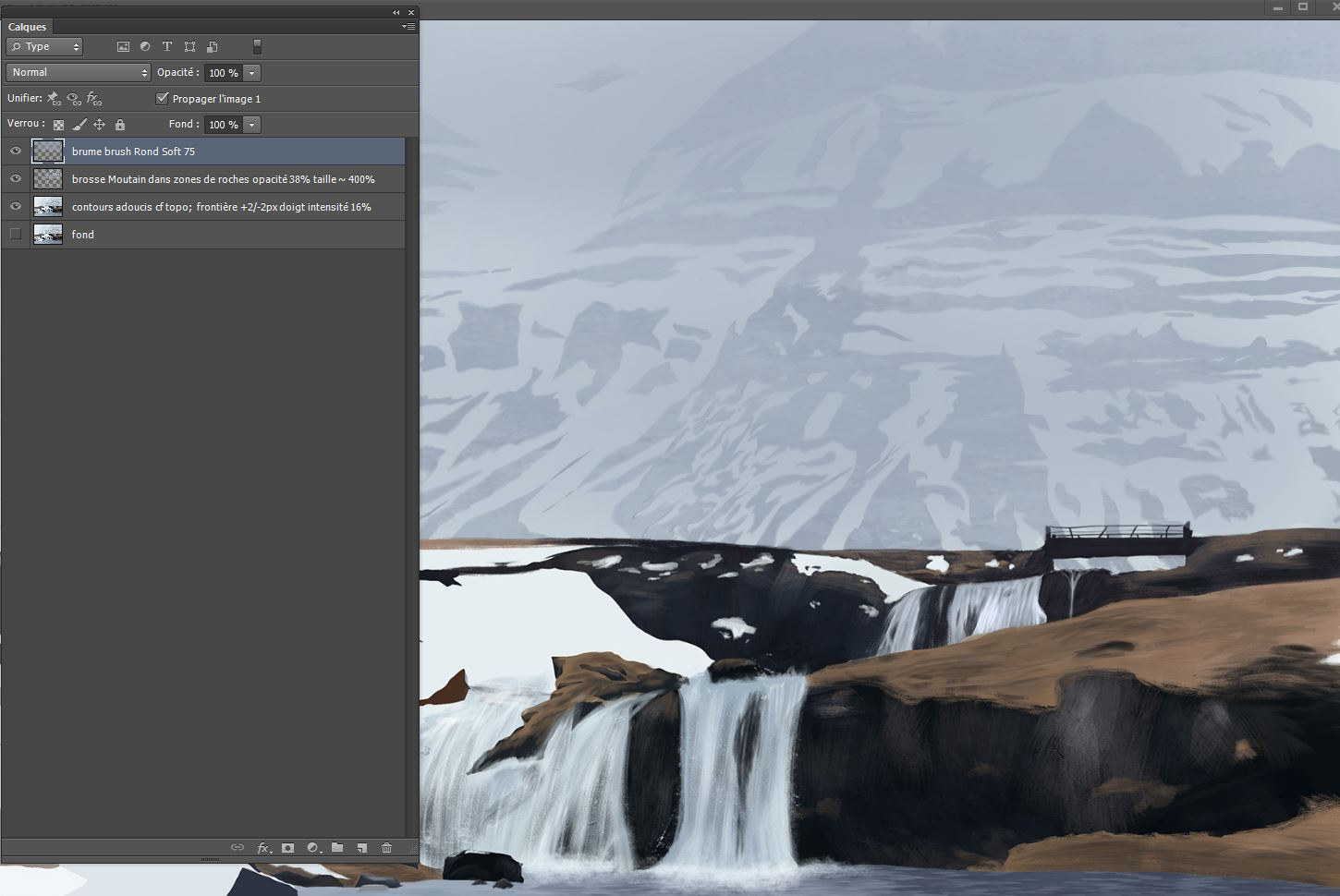Select the 'contours adoucis cf topo' layer

pyautogui.click(x=222, y=207)
